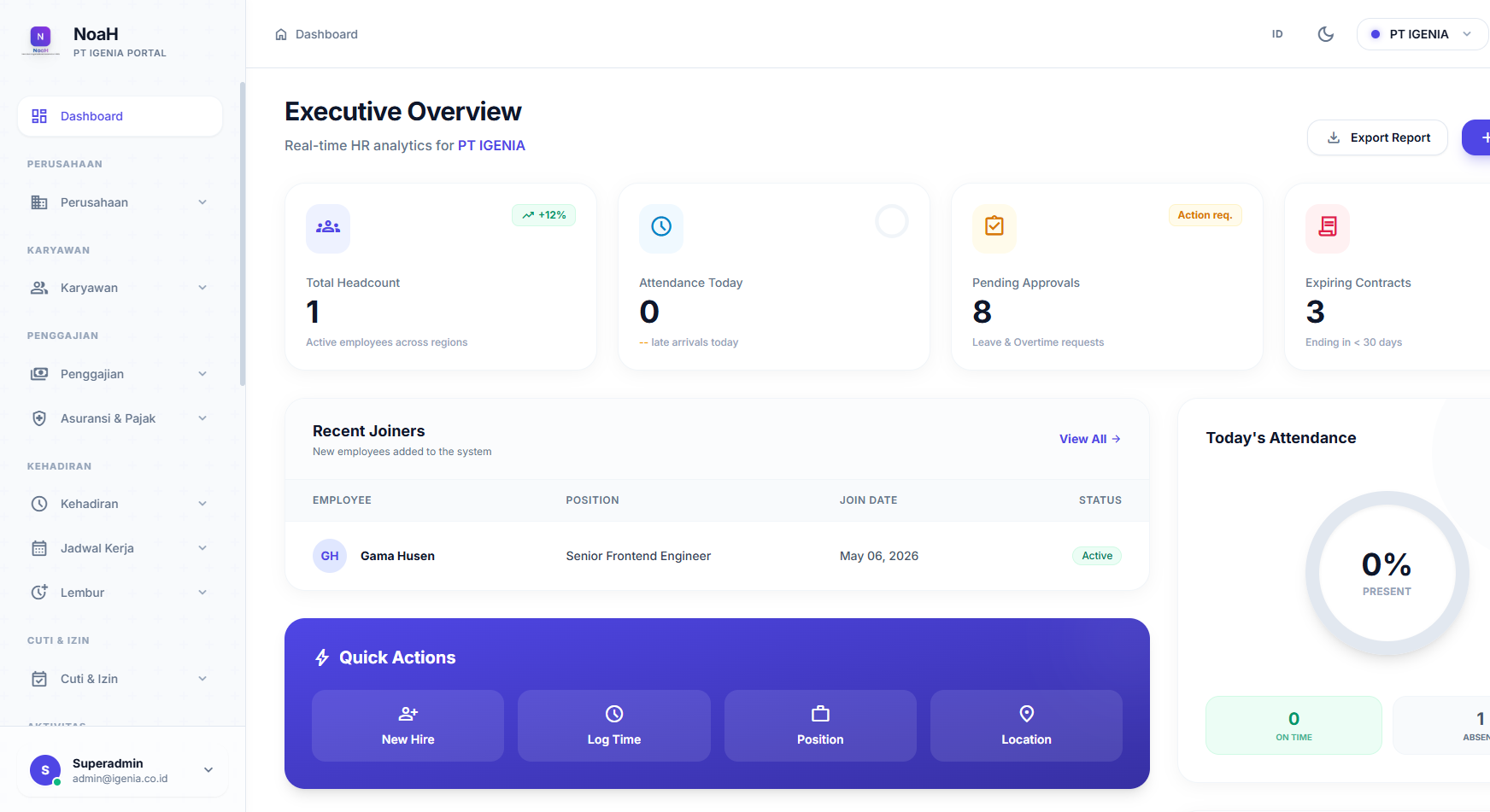This screenshot has height=812, width=1490.
Task: Click the Pending Approvals clipboard icon
Action: (x=994, y=227)
